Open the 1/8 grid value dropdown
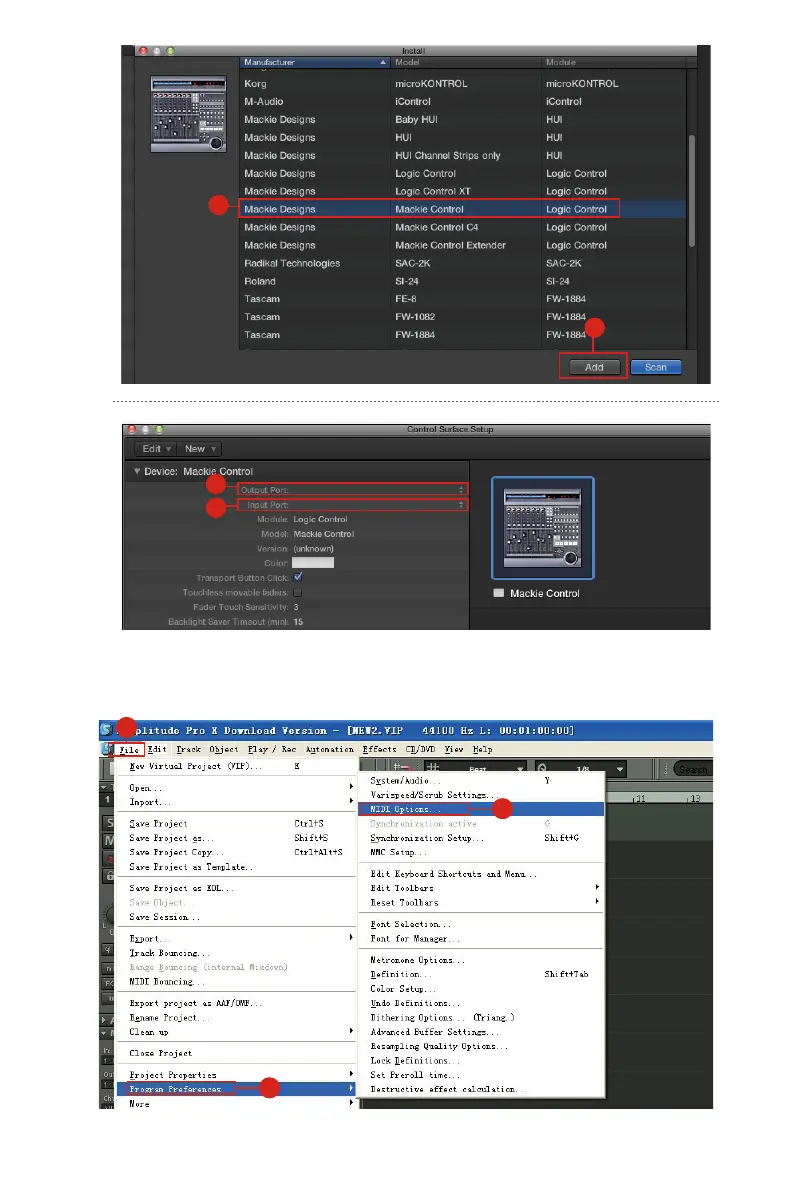This screenshot has width=808, height=1191. pos(620,769)
